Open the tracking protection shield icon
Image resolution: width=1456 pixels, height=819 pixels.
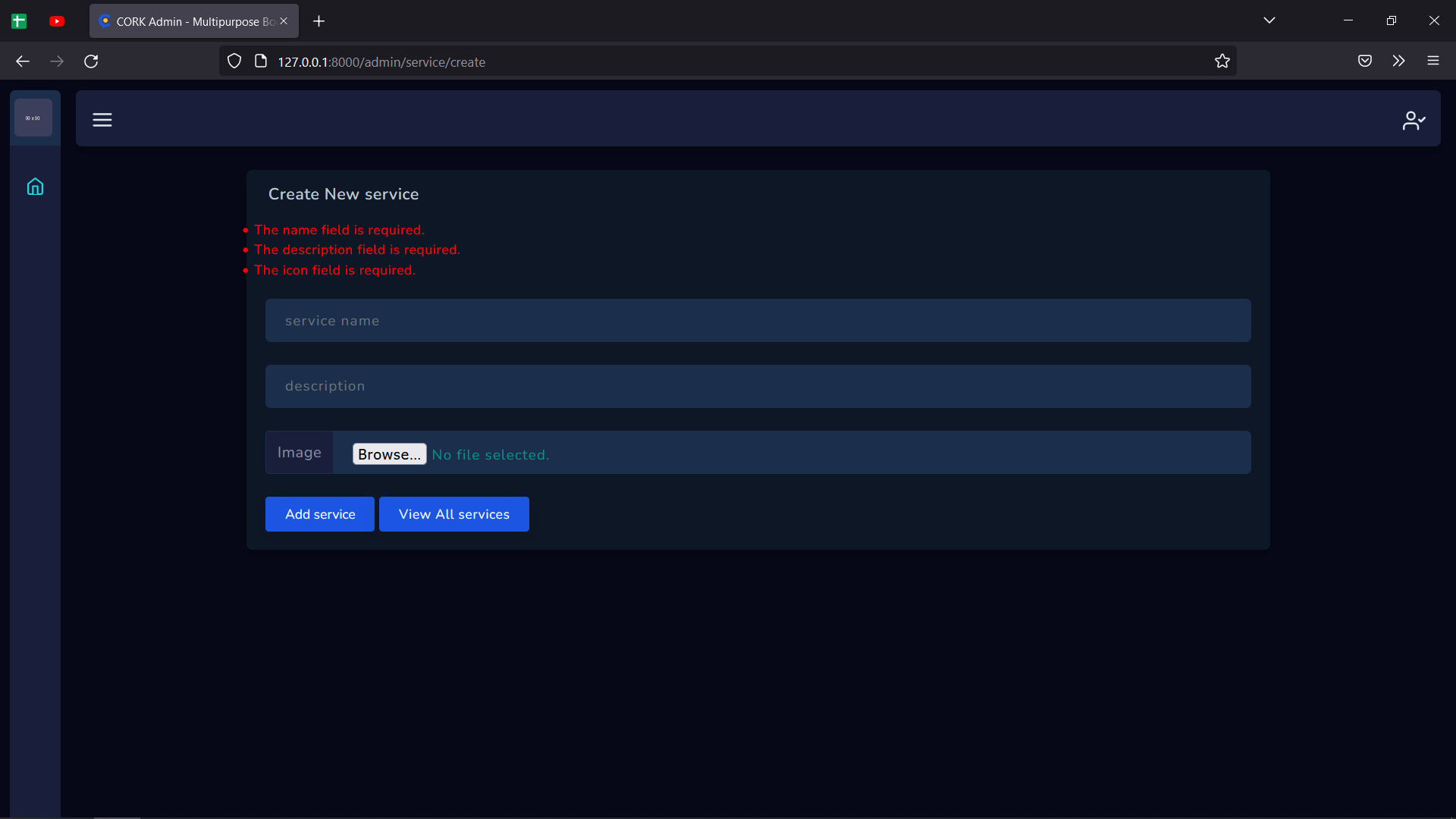click(x=234, y=61)
